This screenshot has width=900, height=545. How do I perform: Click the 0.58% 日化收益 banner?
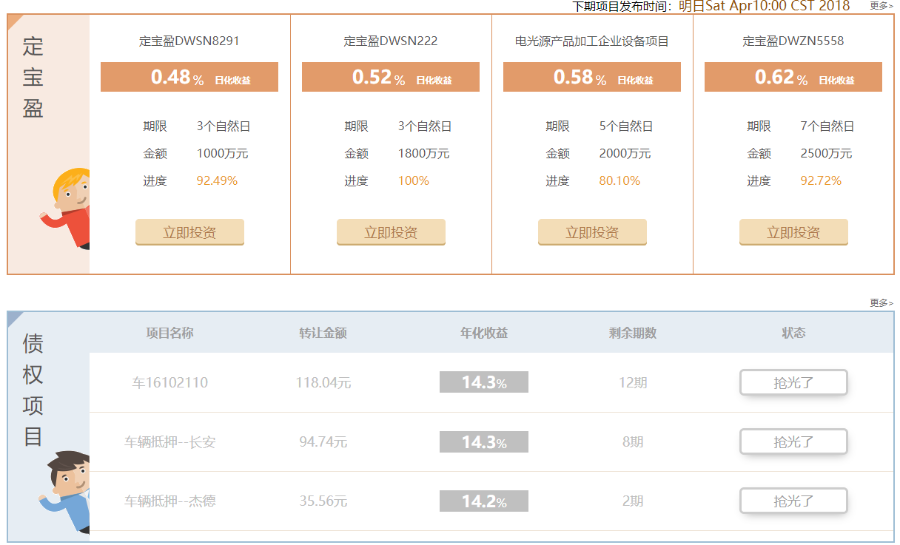pyautogui.click(x=592, y=77)
